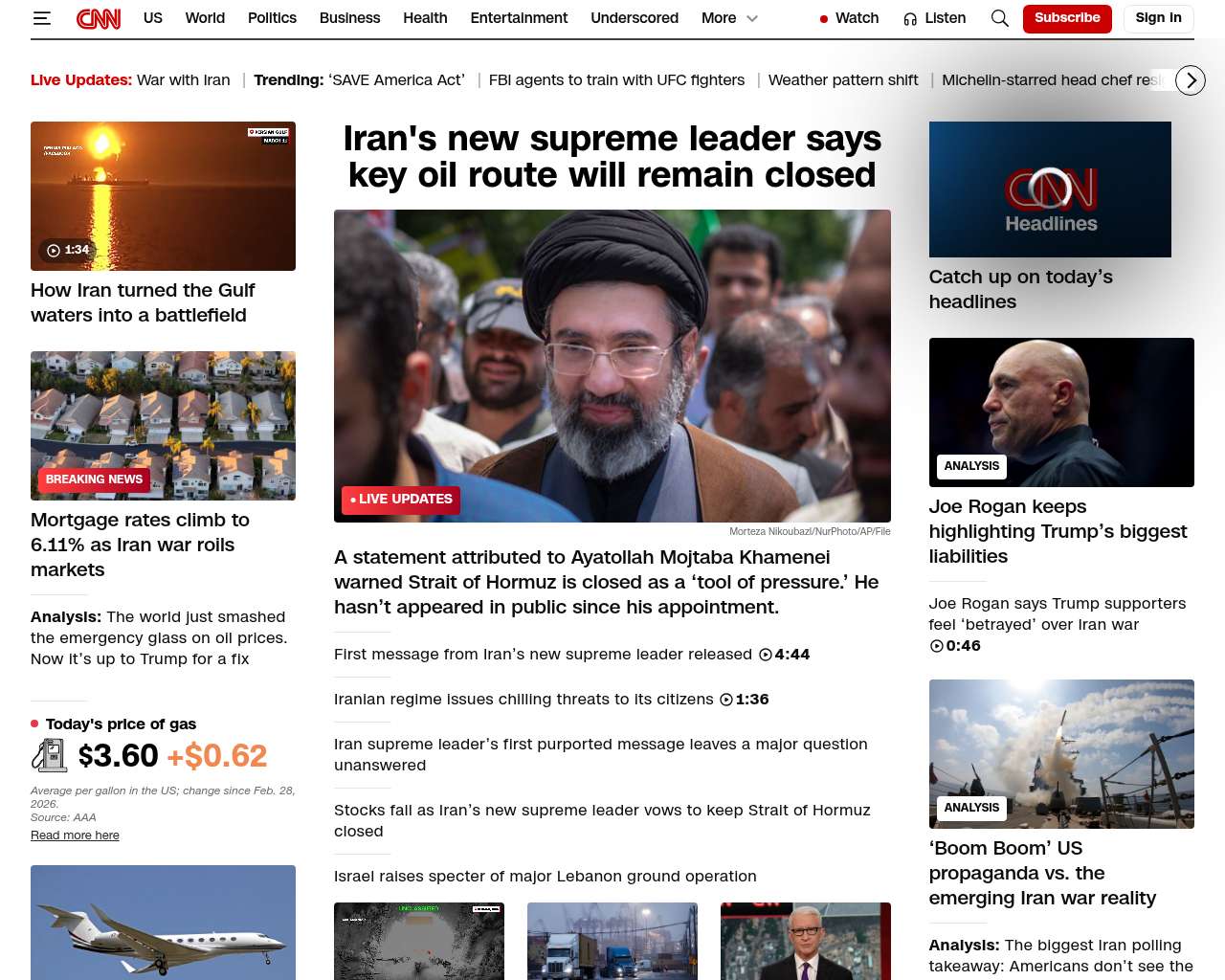Open the Politics section
Viewport: 1225px width, 980px height.
click(x=272, y=18)
